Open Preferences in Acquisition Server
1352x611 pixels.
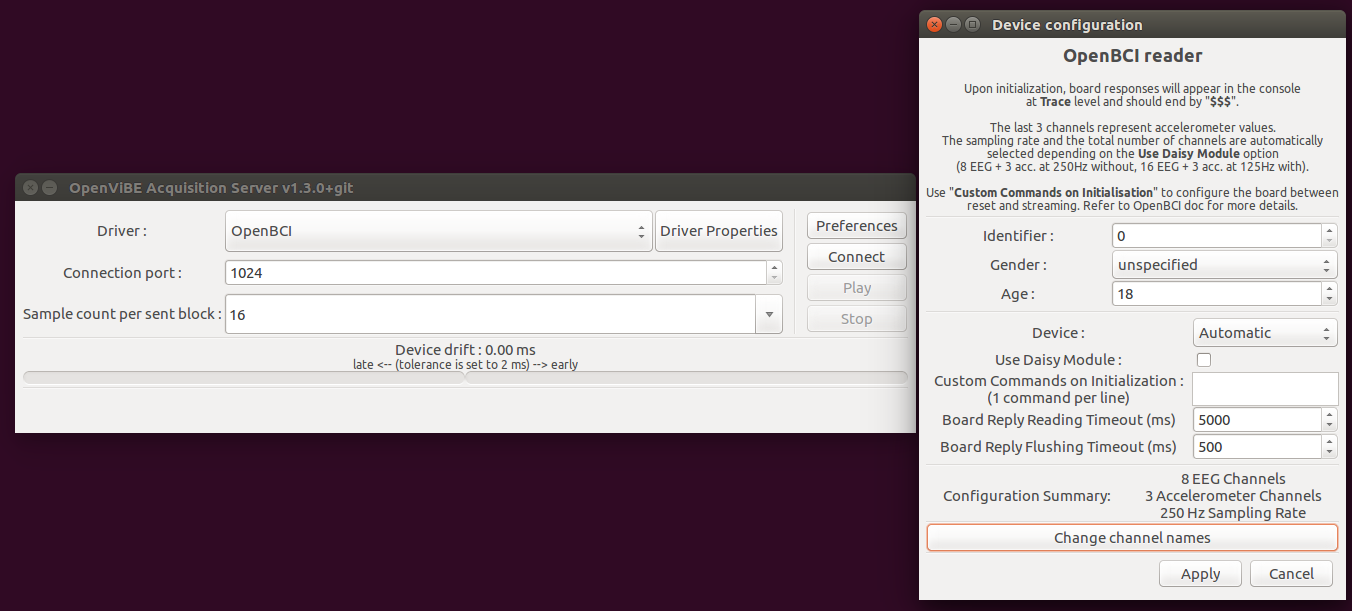coord(857,226)
